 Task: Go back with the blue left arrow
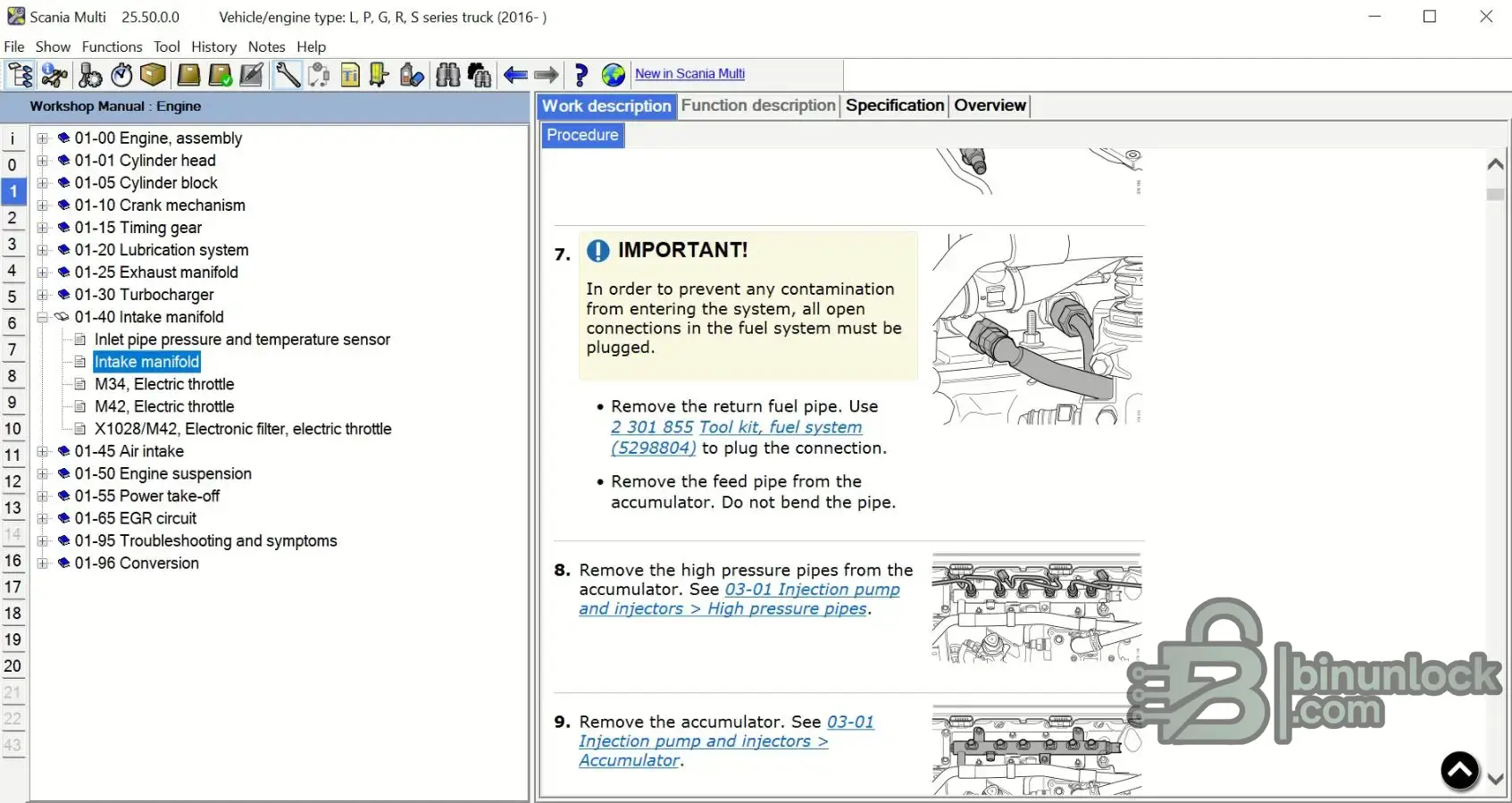515,75
